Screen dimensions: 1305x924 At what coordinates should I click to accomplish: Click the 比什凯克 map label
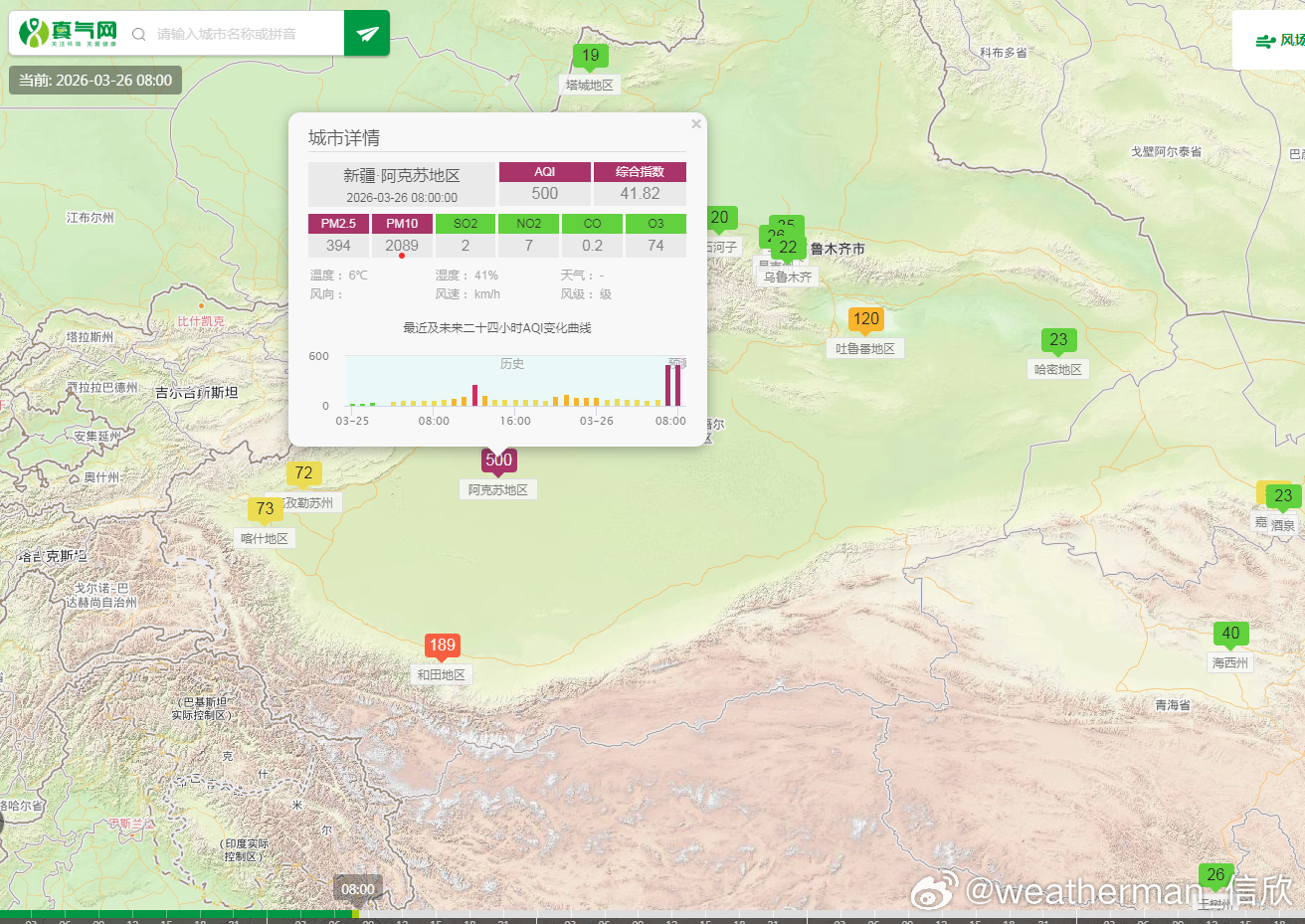pyautogui.click(x=201, y=321)
